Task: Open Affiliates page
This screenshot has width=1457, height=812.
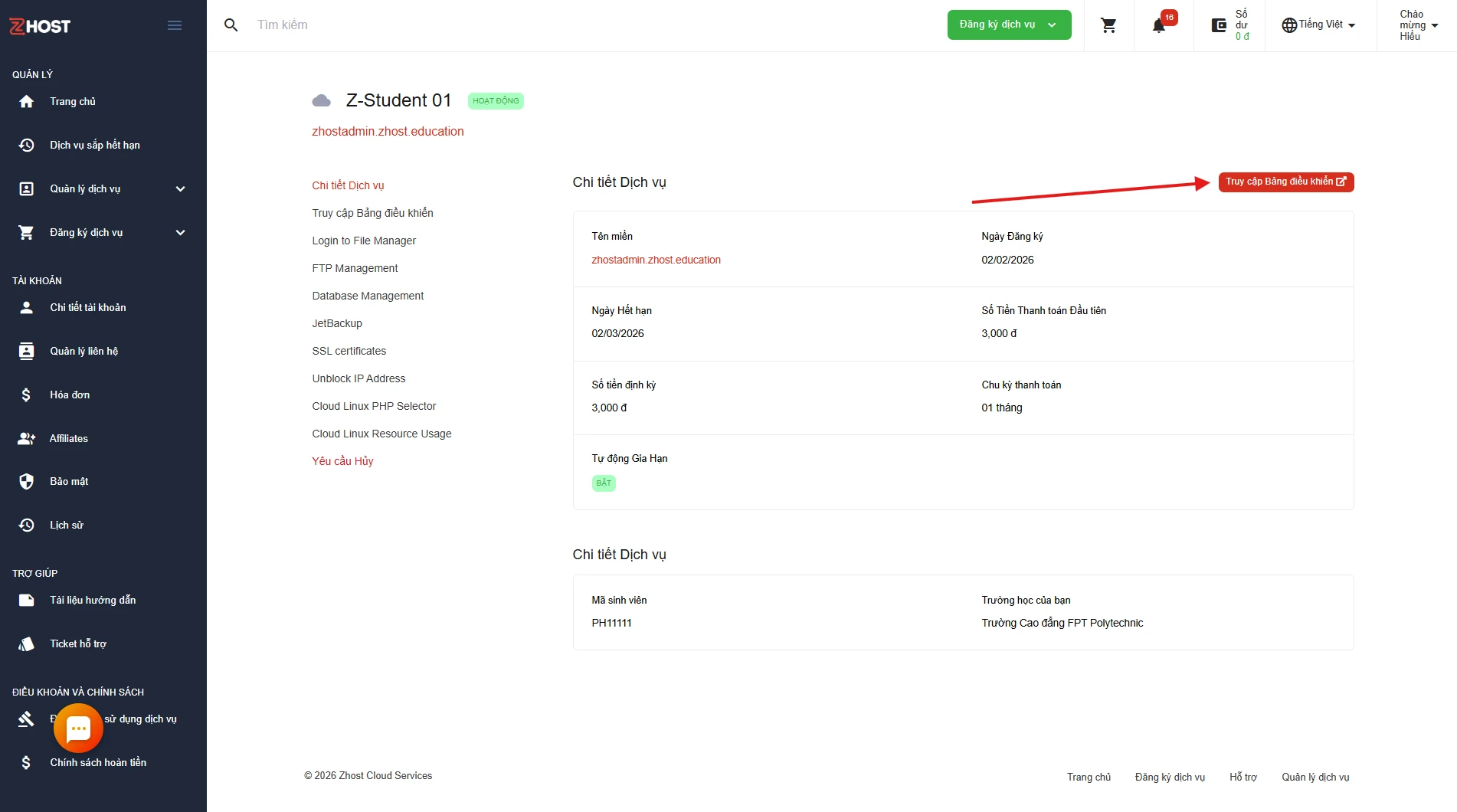Action: click(x=69, y=439)
